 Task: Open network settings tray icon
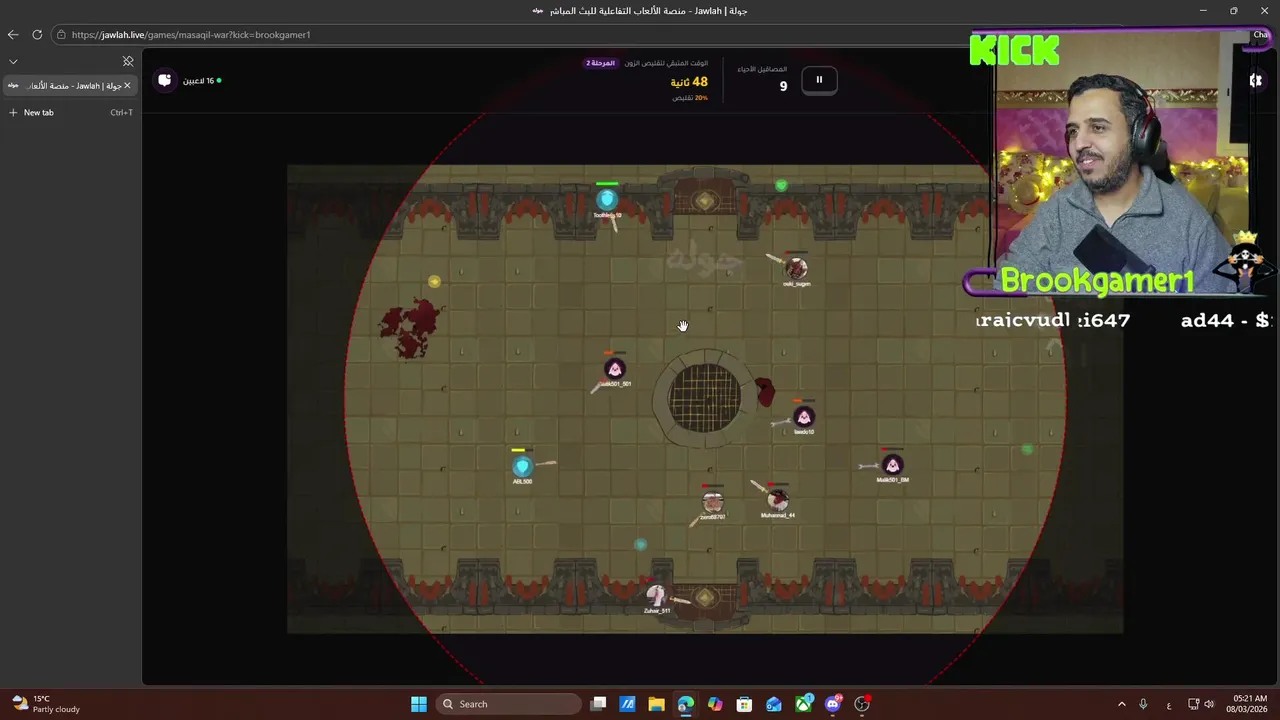tap(1194, 704)
